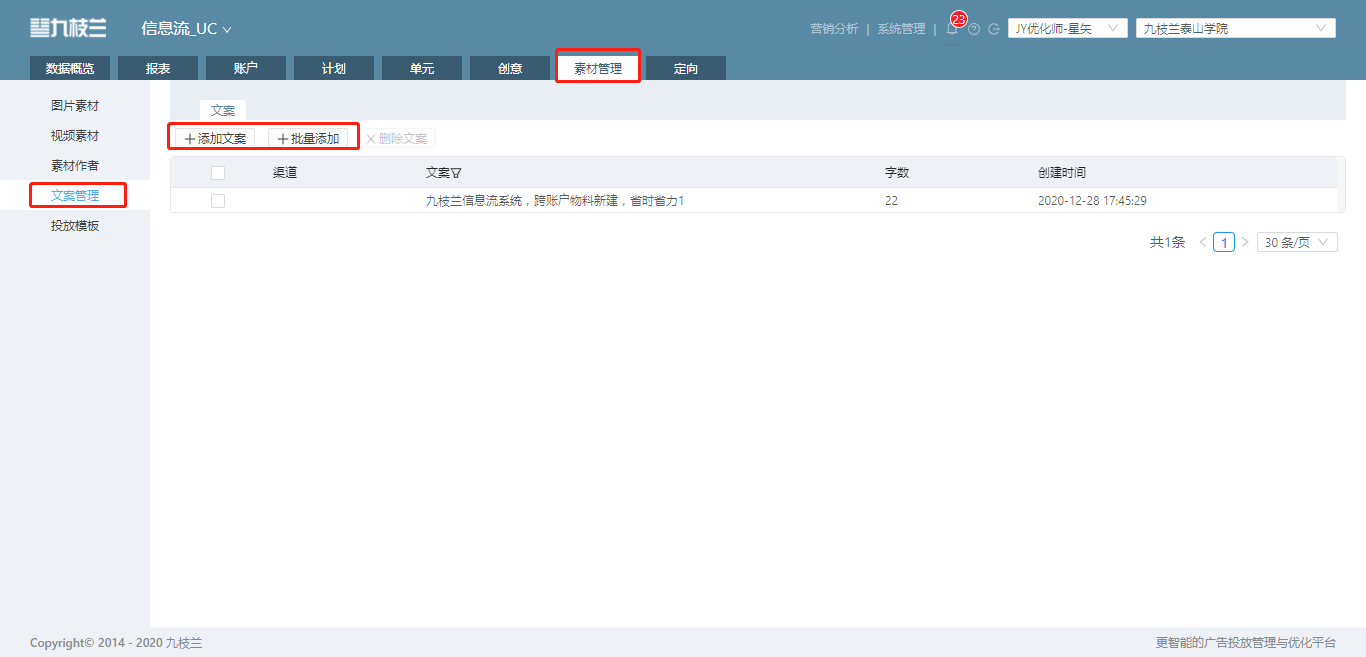
Task: Open the 30 条/页 page size dropdown
Action: click(x=1297, y=242)
